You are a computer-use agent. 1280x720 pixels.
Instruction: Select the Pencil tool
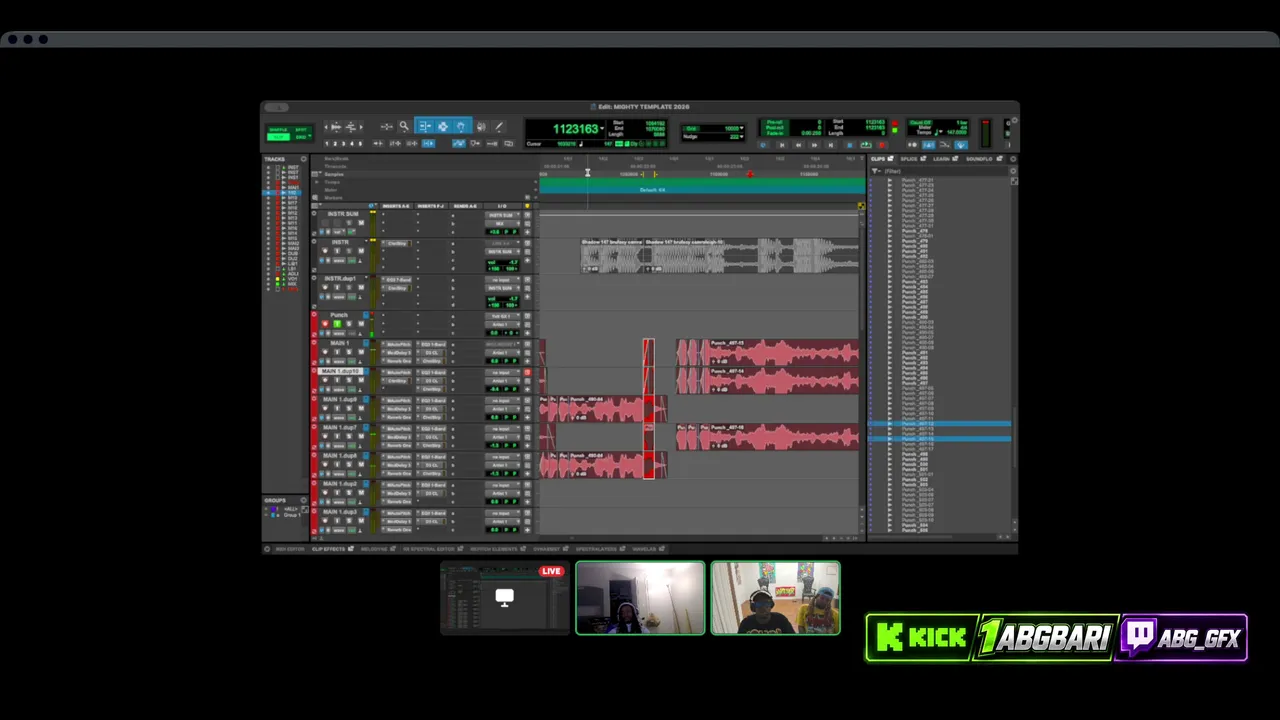point(499,126)
